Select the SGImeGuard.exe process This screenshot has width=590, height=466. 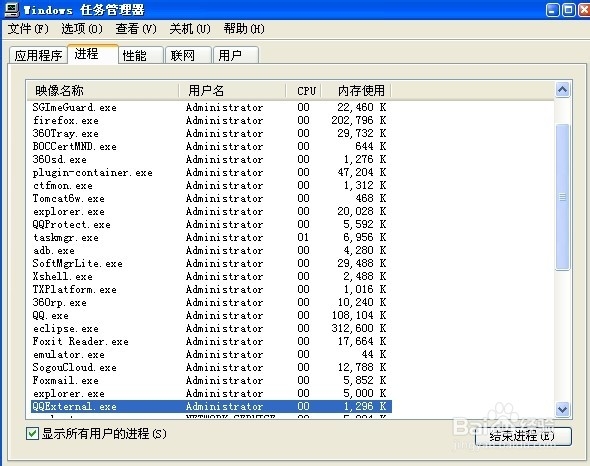pos(210,108)
